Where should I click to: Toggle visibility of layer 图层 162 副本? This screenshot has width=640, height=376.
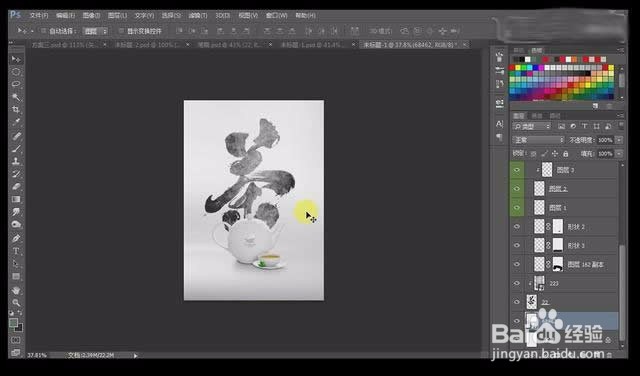tap(517, 264)
